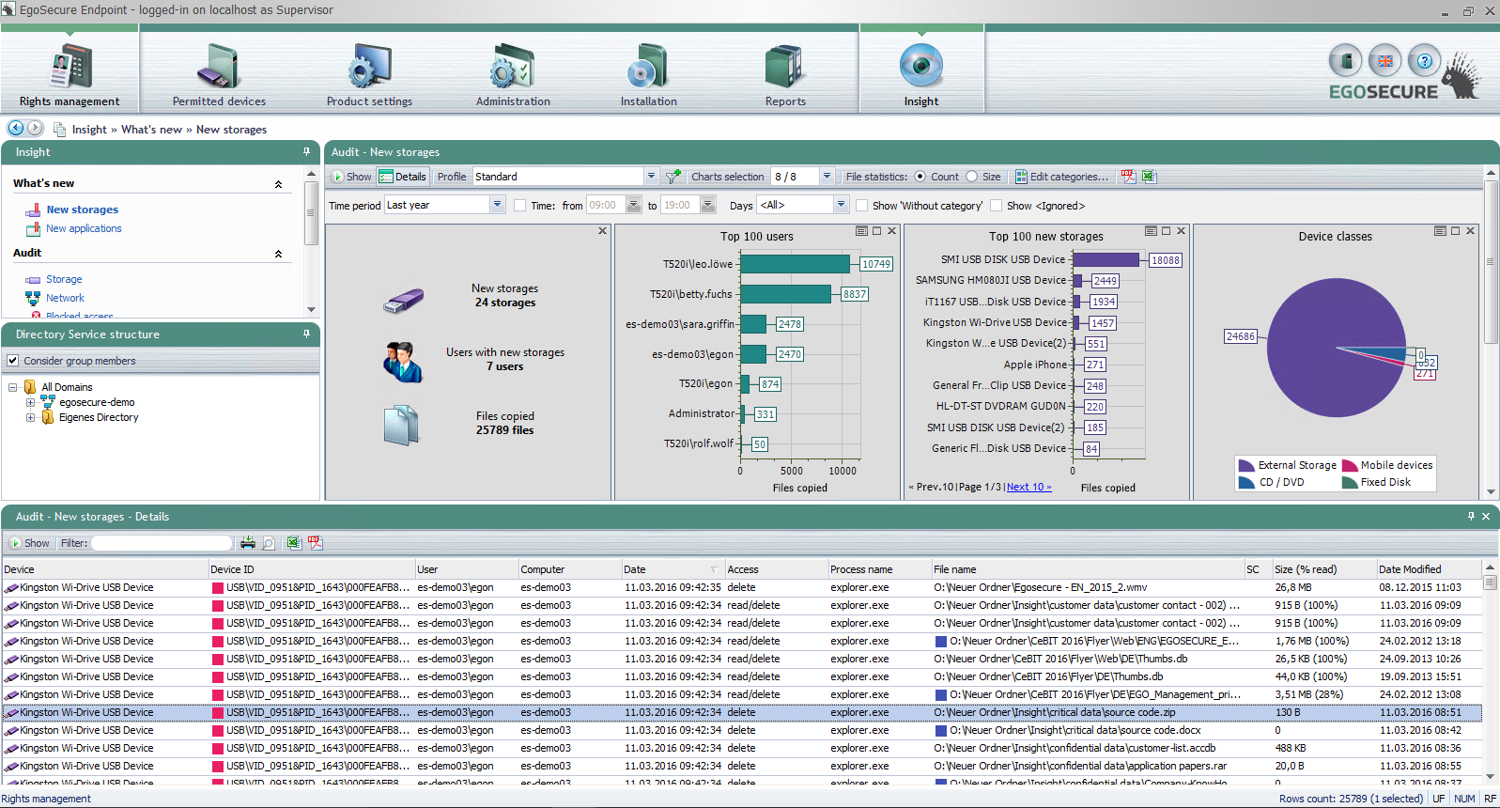Pin the Insight panel
This screenshot has width=1500, height=808.
pyautogui.click(x=307, y=152)
